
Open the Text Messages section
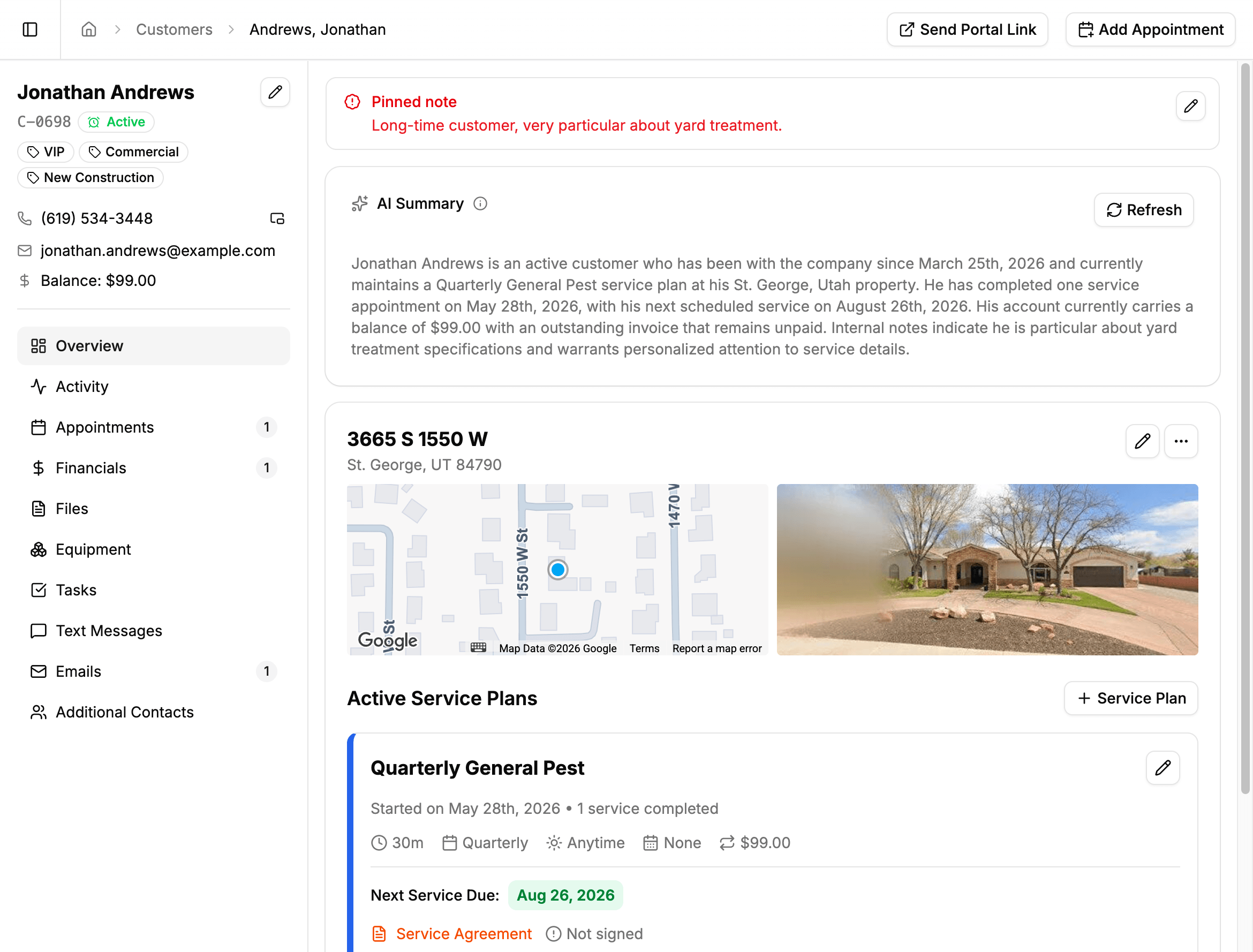coord(154,631)
